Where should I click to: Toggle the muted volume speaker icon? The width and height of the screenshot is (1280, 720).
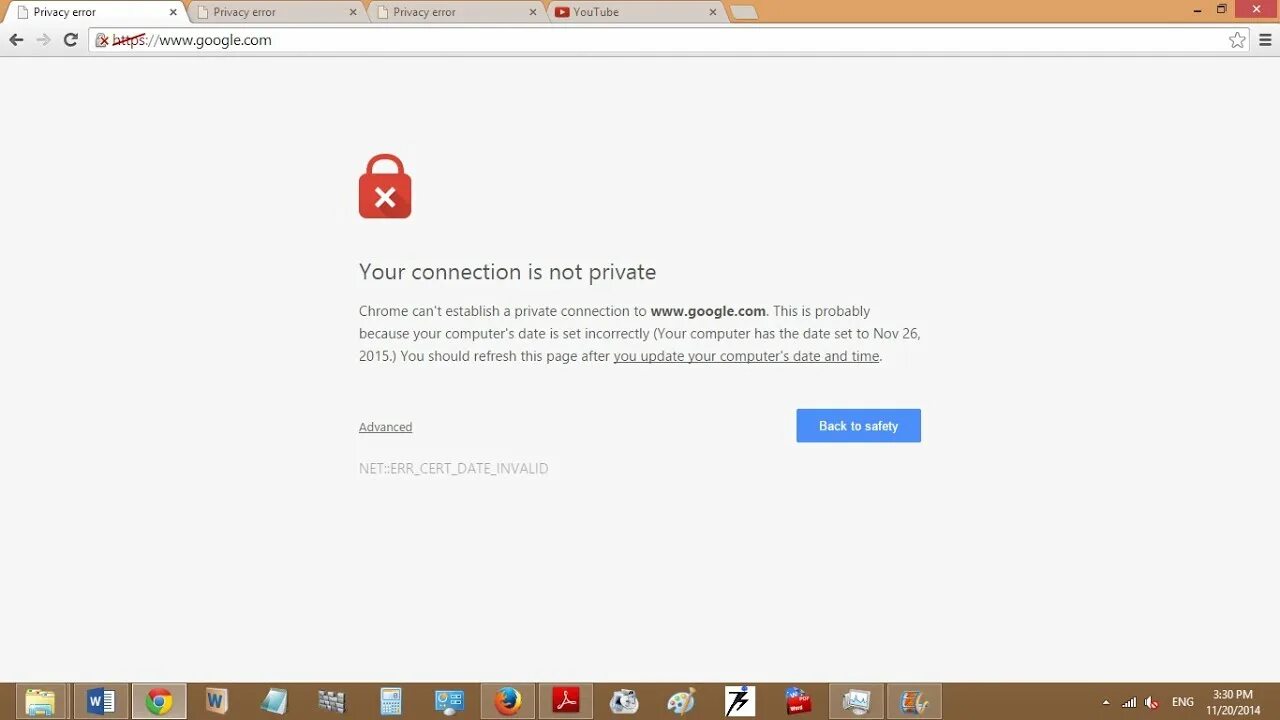1151,702
